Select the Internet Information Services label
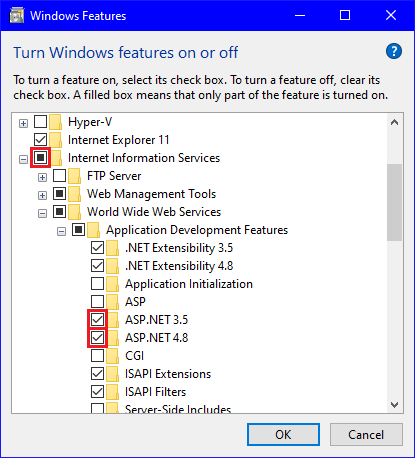Screen dimensions: 415x458 pyautogui.click(x=144, y=158)
